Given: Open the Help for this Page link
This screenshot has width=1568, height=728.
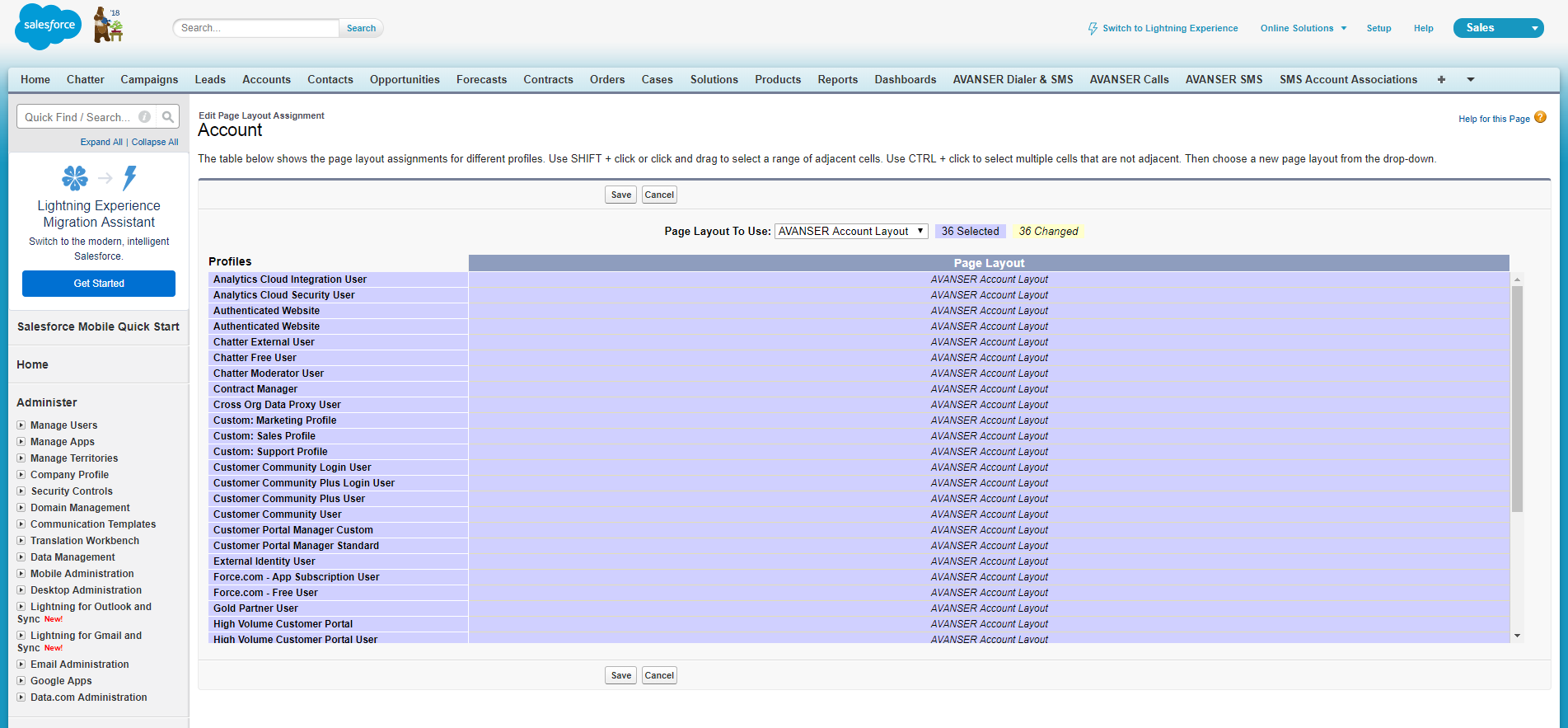Looking at the screenshot, I should coord(1494,119).
